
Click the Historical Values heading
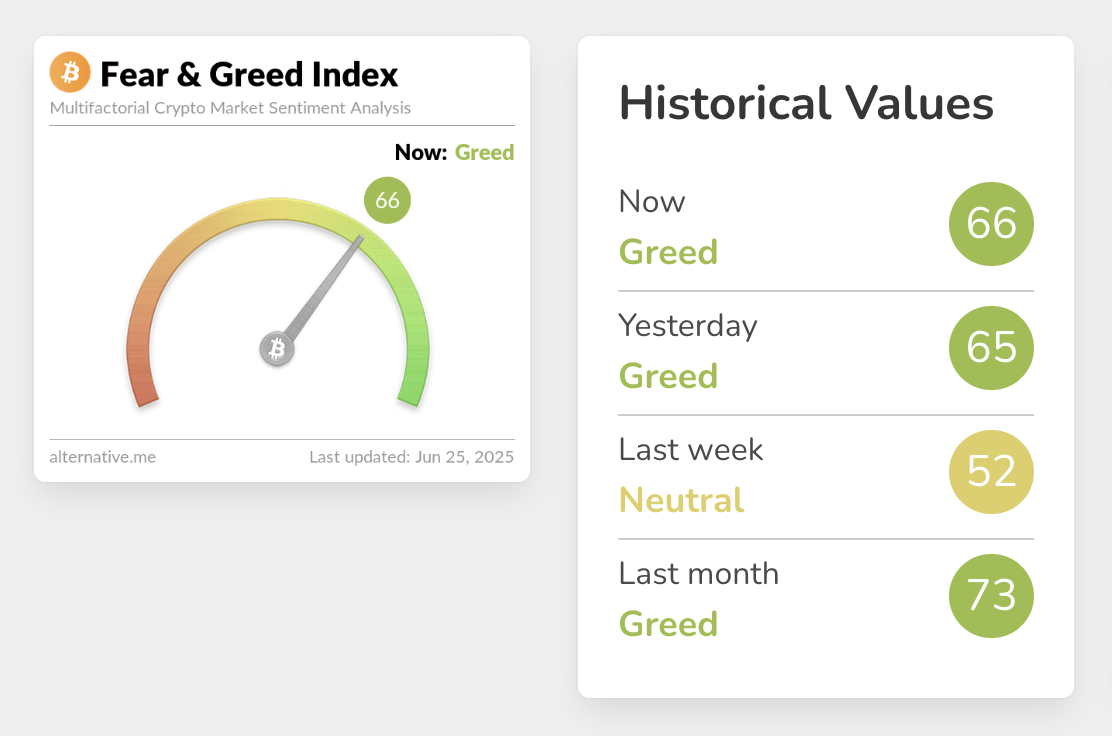806,104
